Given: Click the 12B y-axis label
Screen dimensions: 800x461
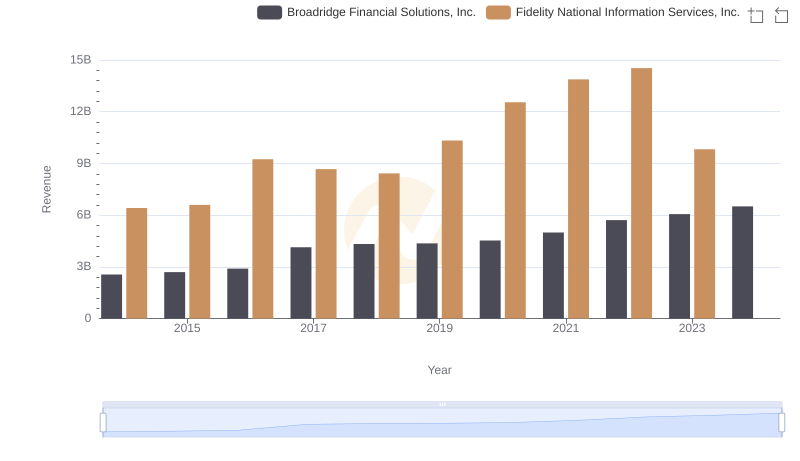Looking at the screenshot, I should (81, 111).
